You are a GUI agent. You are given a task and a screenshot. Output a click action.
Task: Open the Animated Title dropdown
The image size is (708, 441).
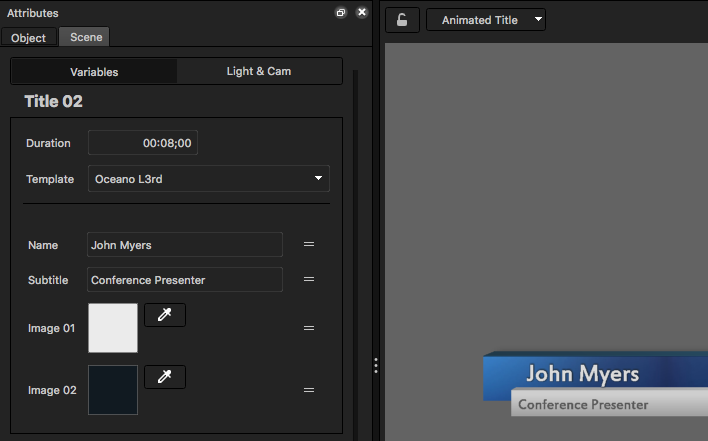(486, 20)
